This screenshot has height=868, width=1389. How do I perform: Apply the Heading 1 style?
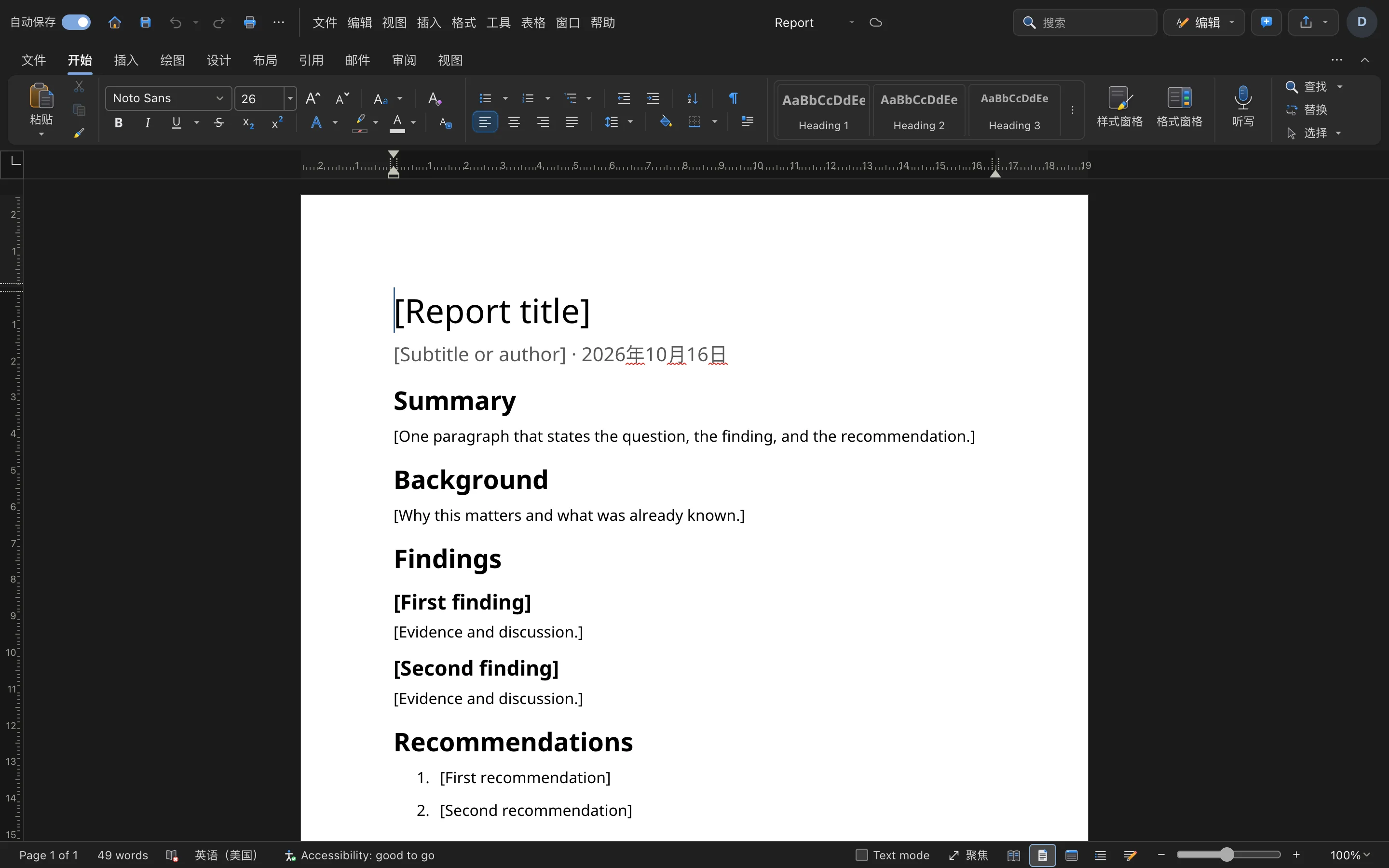823,111
